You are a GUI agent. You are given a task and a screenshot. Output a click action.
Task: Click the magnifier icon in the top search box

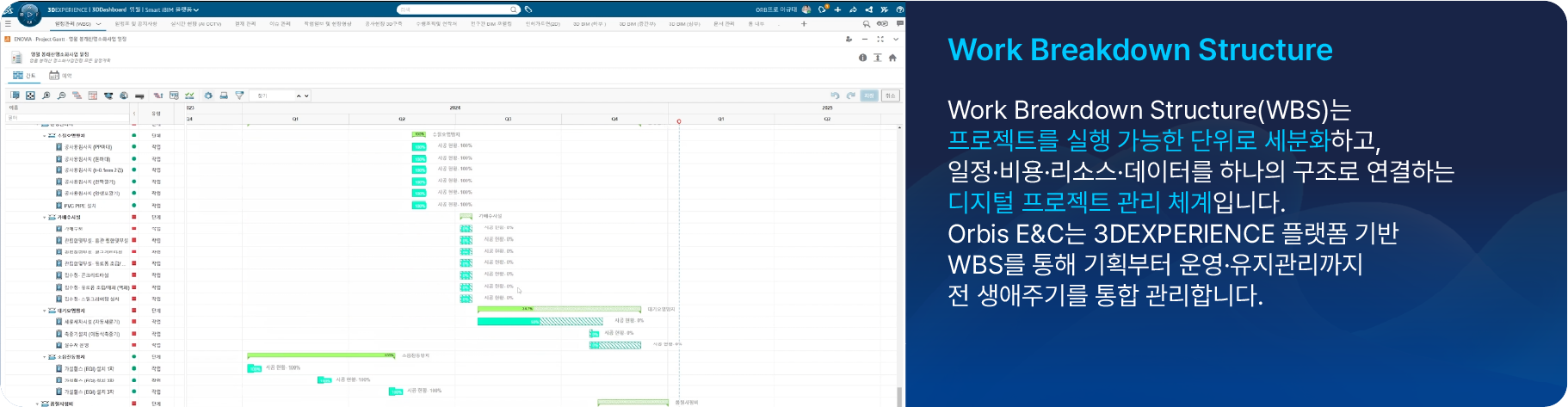point(514,9)
